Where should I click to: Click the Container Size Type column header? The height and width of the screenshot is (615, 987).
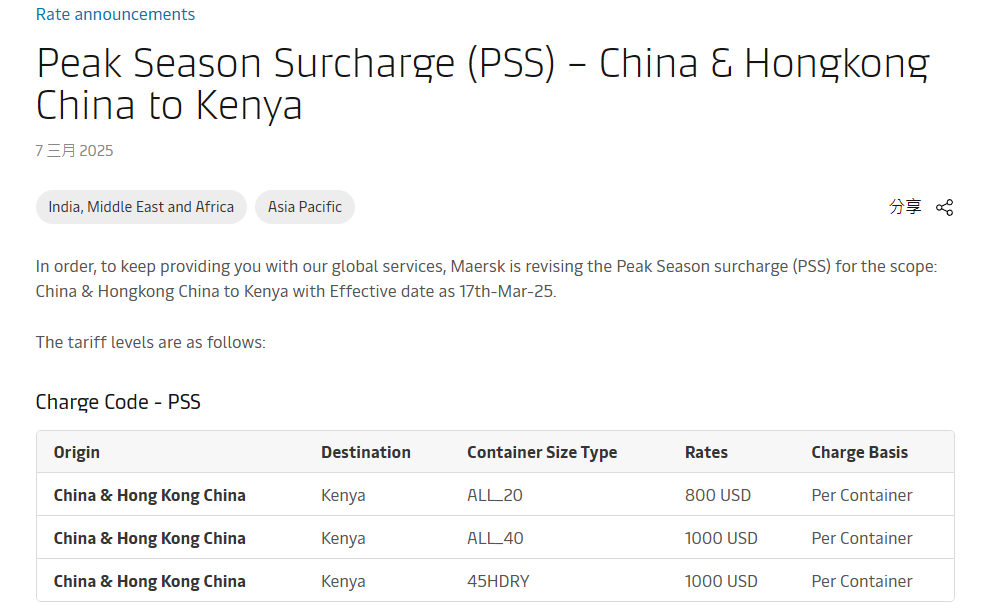click(x=542, y=452)
